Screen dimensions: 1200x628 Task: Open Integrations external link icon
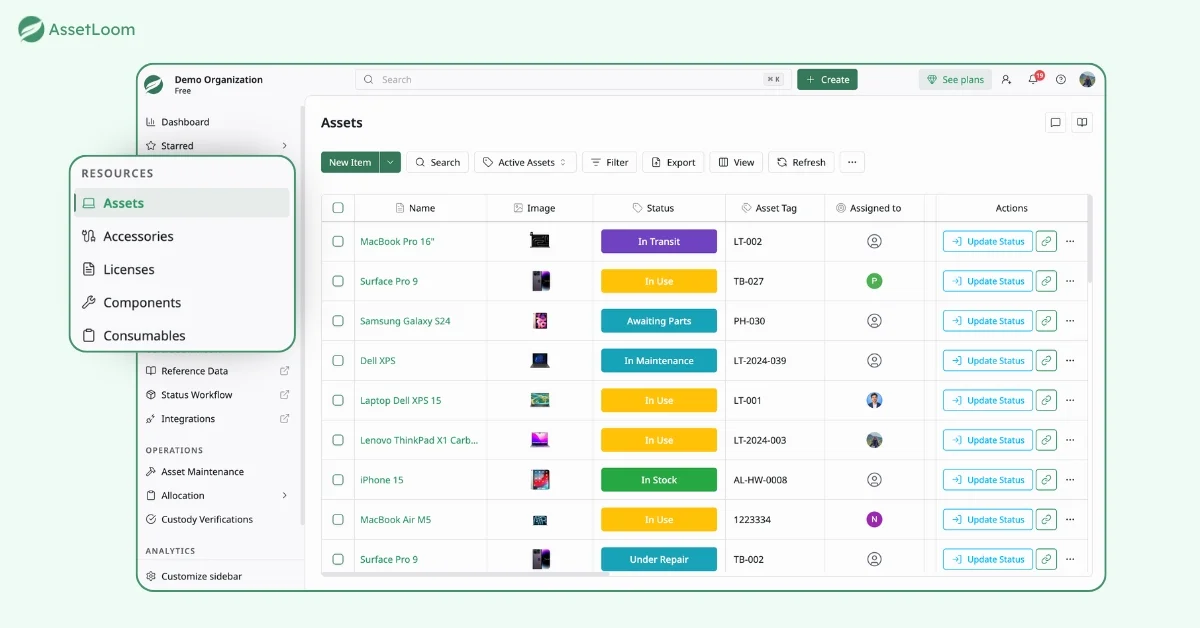[x=284, y=419]
